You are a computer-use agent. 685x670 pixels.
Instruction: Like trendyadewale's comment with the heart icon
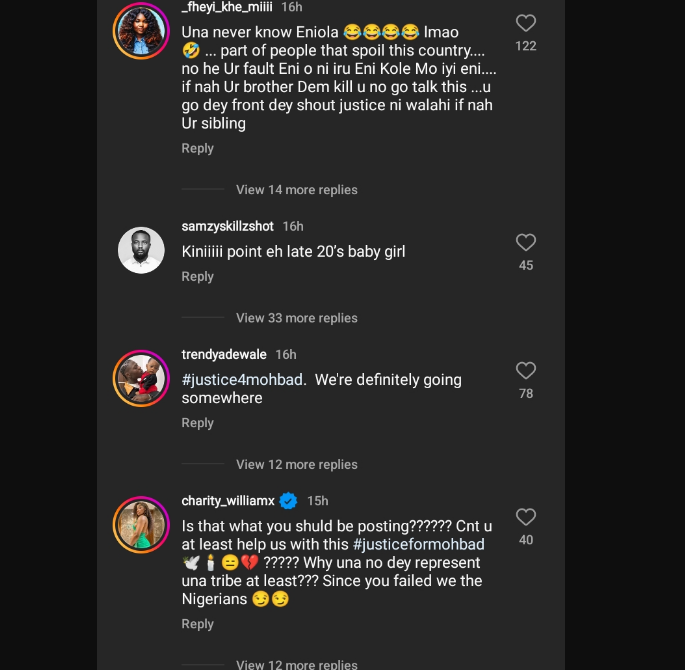[526, 371]
